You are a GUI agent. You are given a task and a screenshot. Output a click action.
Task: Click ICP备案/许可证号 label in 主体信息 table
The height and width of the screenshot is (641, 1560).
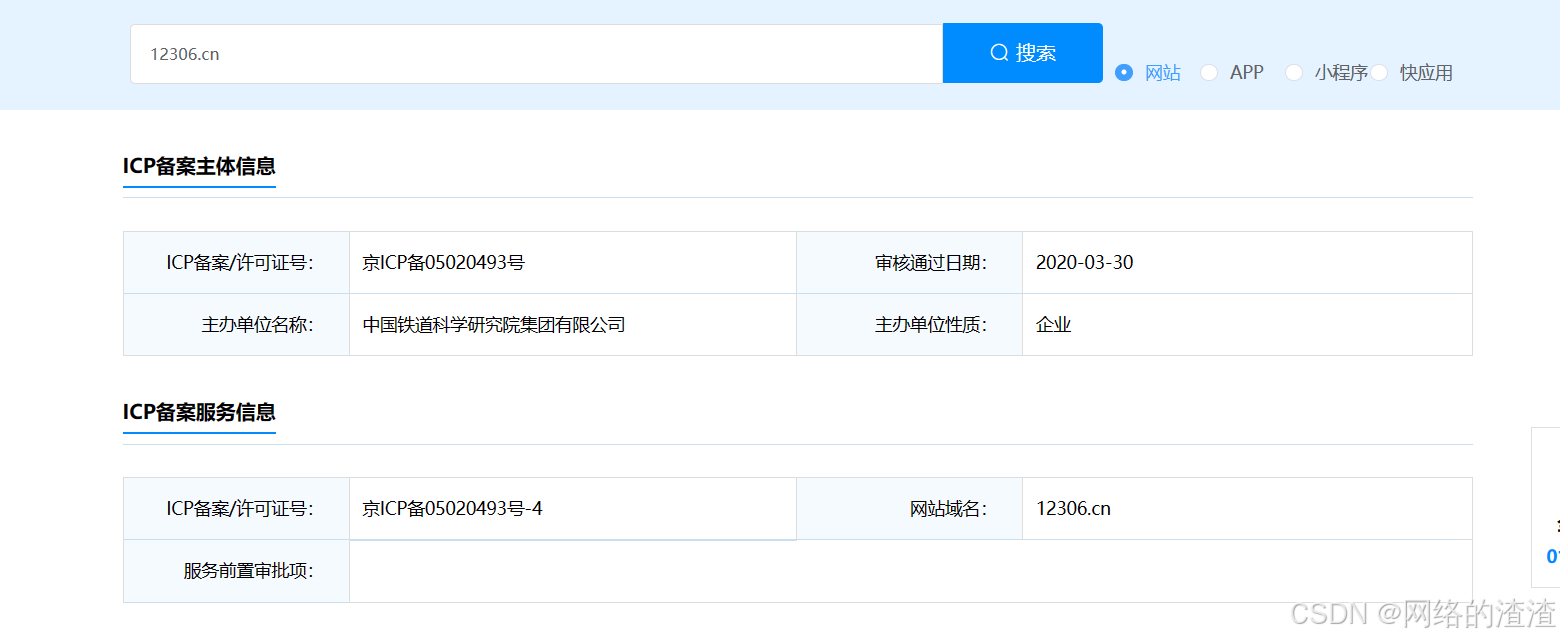[x=240, y=263]
